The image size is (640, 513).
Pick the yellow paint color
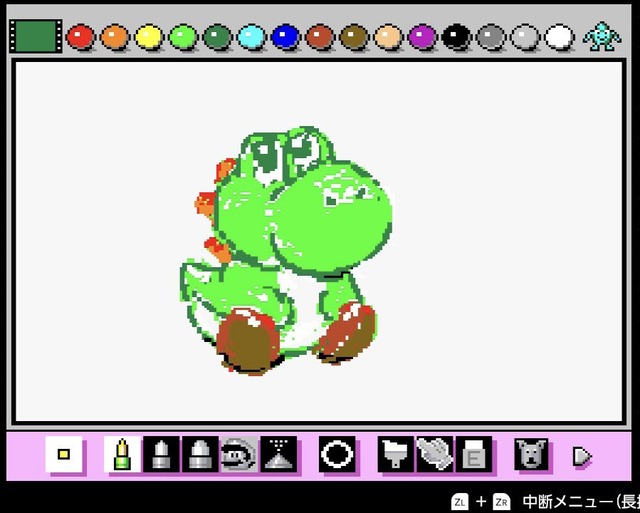tap(149, 37)
